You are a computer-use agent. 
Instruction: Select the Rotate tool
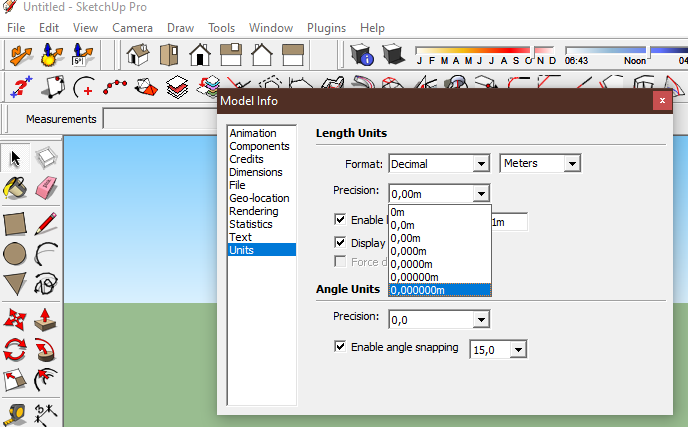pos(15,349)
